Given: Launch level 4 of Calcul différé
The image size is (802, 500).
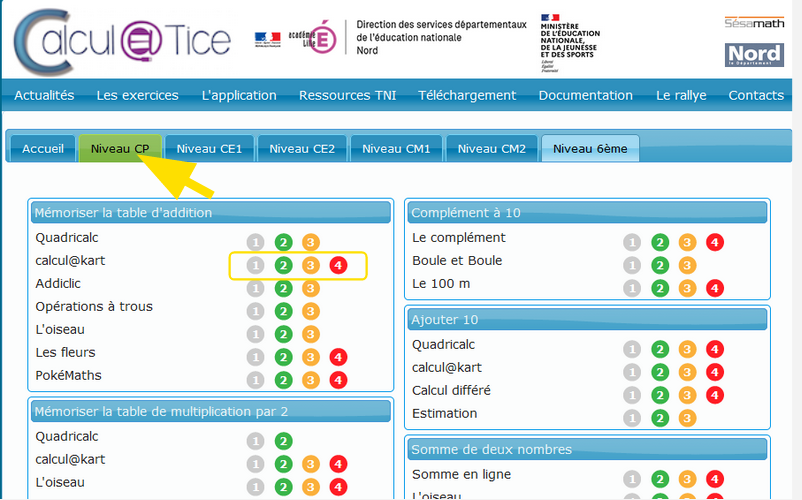Looking at the screenshot, I should [715, 395].
